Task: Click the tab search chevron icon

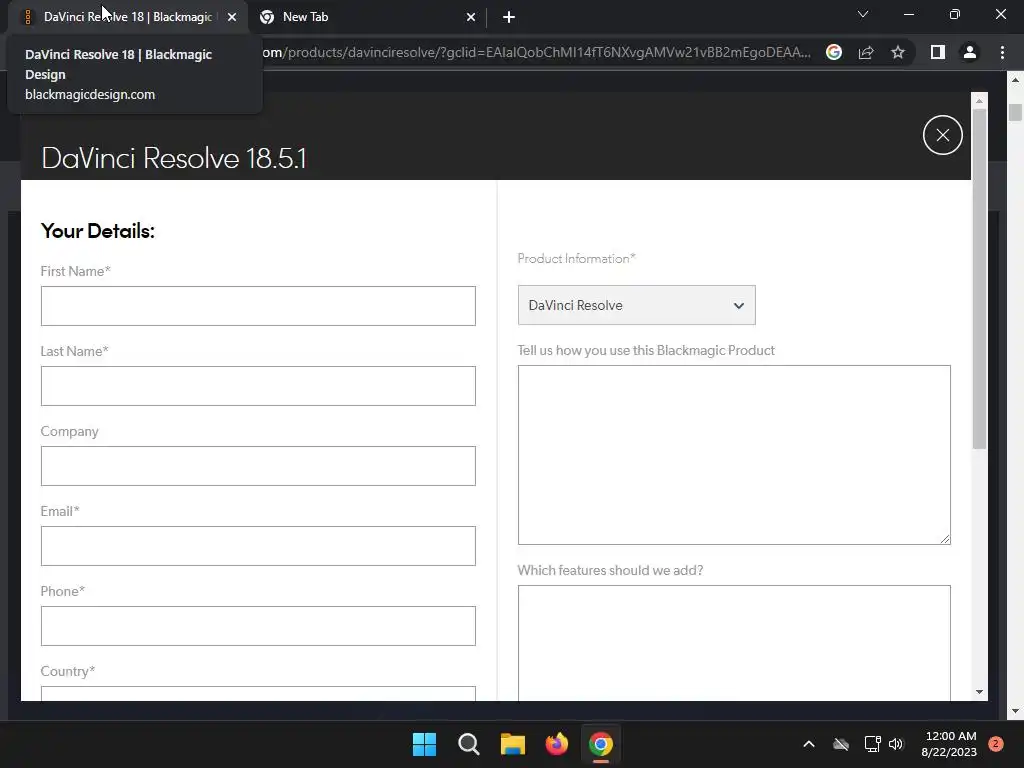Action: [x=863, y=14]
